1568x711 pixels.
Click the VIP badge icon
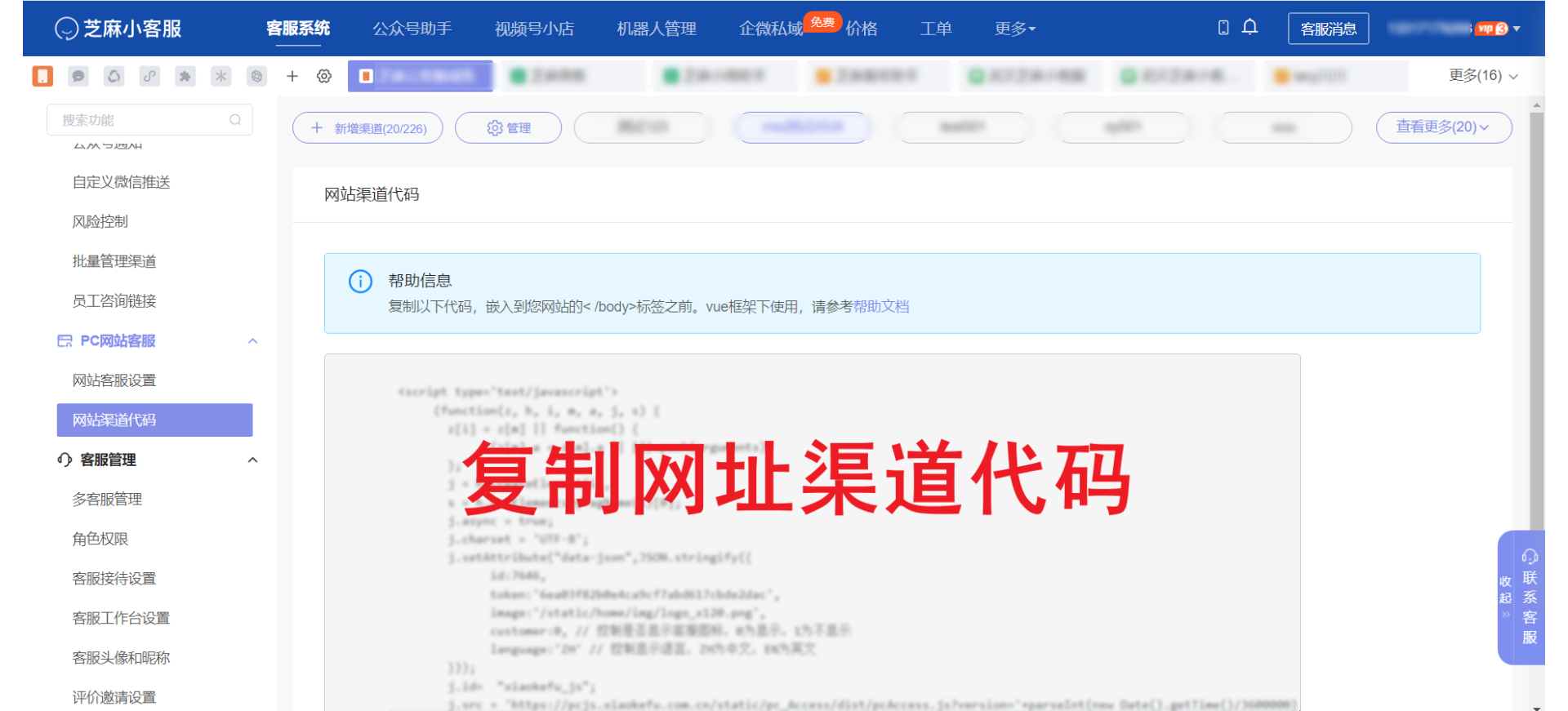(1491, 29)
